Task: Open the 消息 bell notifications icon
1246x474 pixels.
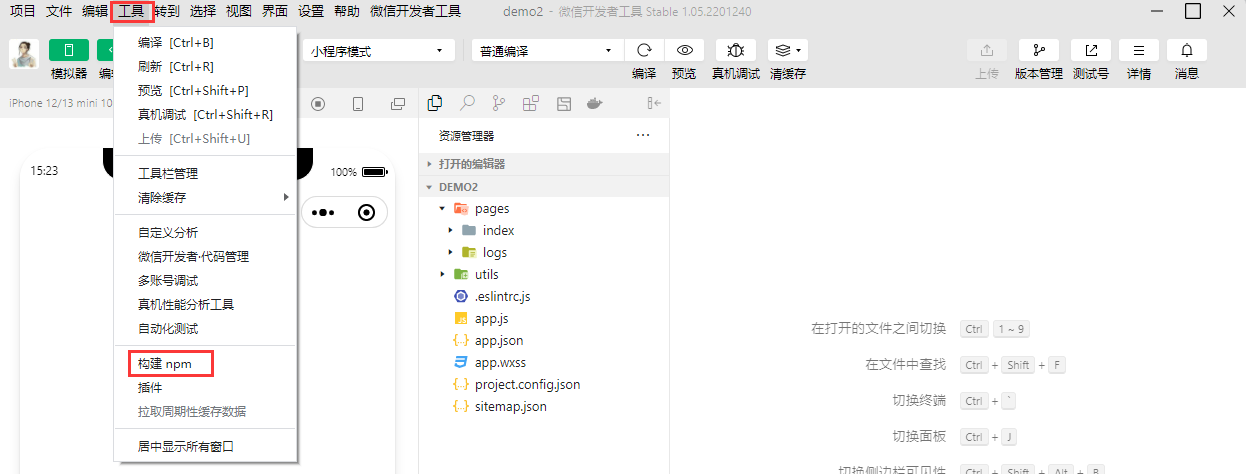Action: (x=1187, y=50)
